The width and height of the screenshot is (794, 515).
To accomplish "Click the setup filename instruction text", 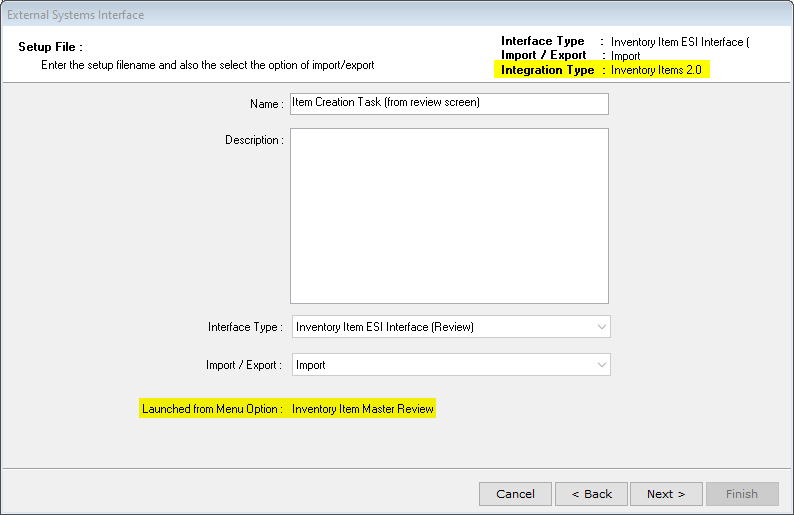I will (x=208, y=65).
